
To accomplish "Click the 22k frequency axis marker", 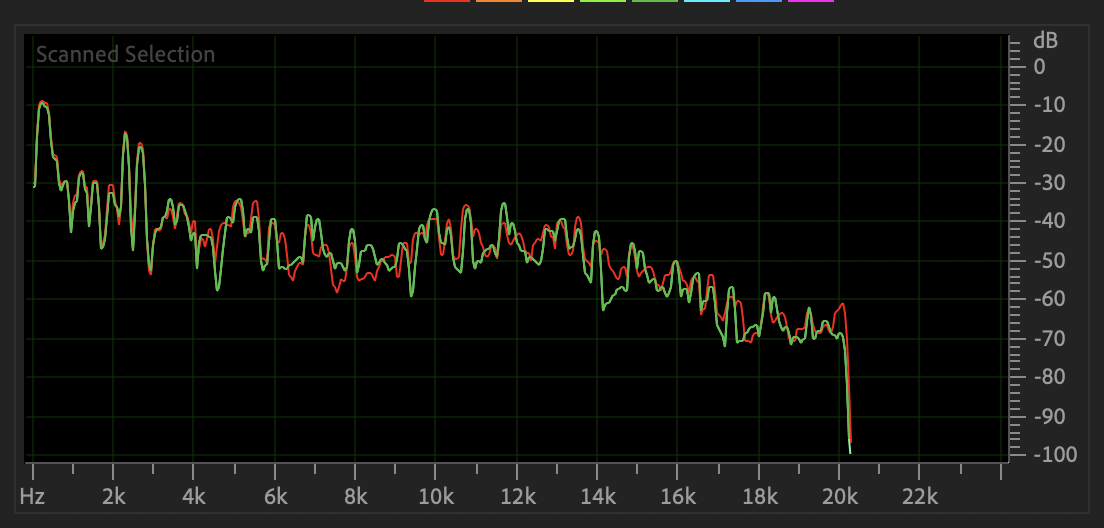I will pyautogui.click(x=920, y=496).
